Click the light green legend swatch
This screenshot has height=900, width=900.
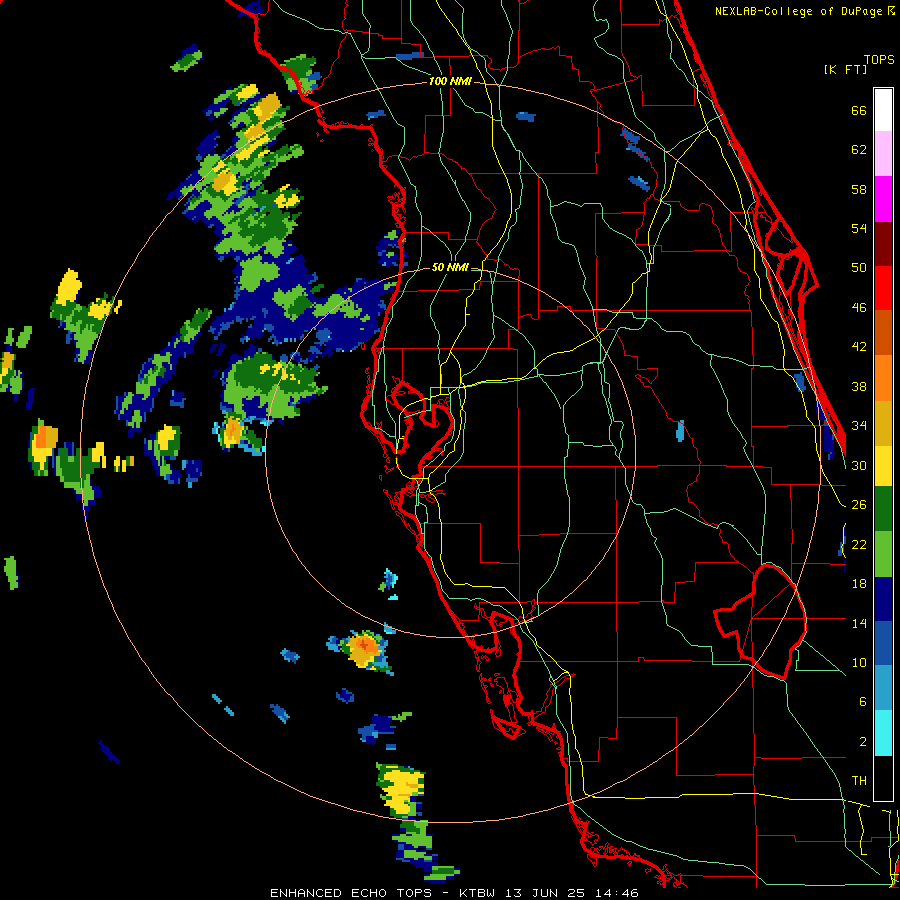tap(883, 554)
